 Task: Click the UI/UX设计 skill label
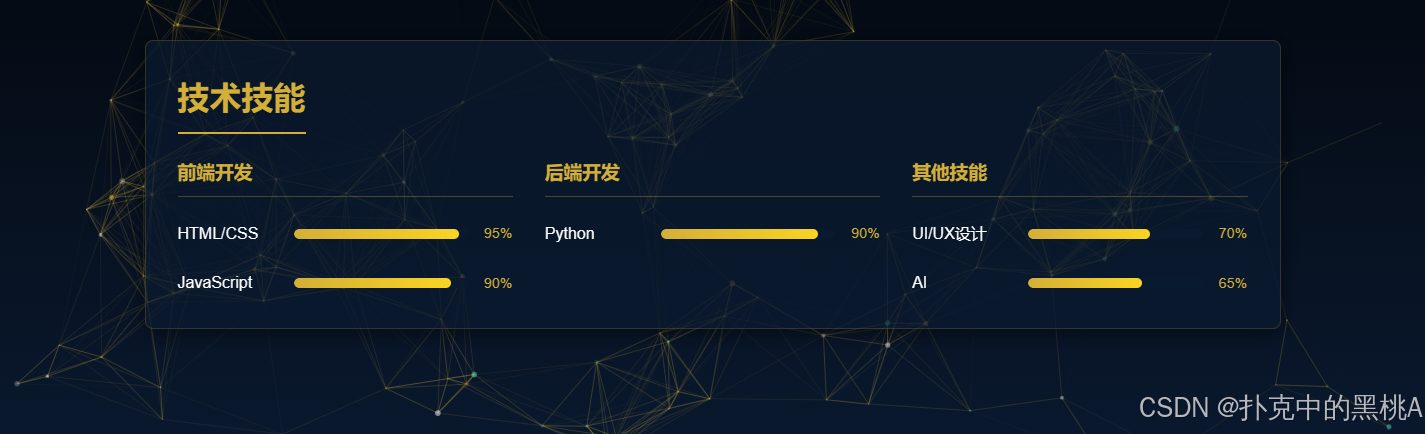click(949, 234)
